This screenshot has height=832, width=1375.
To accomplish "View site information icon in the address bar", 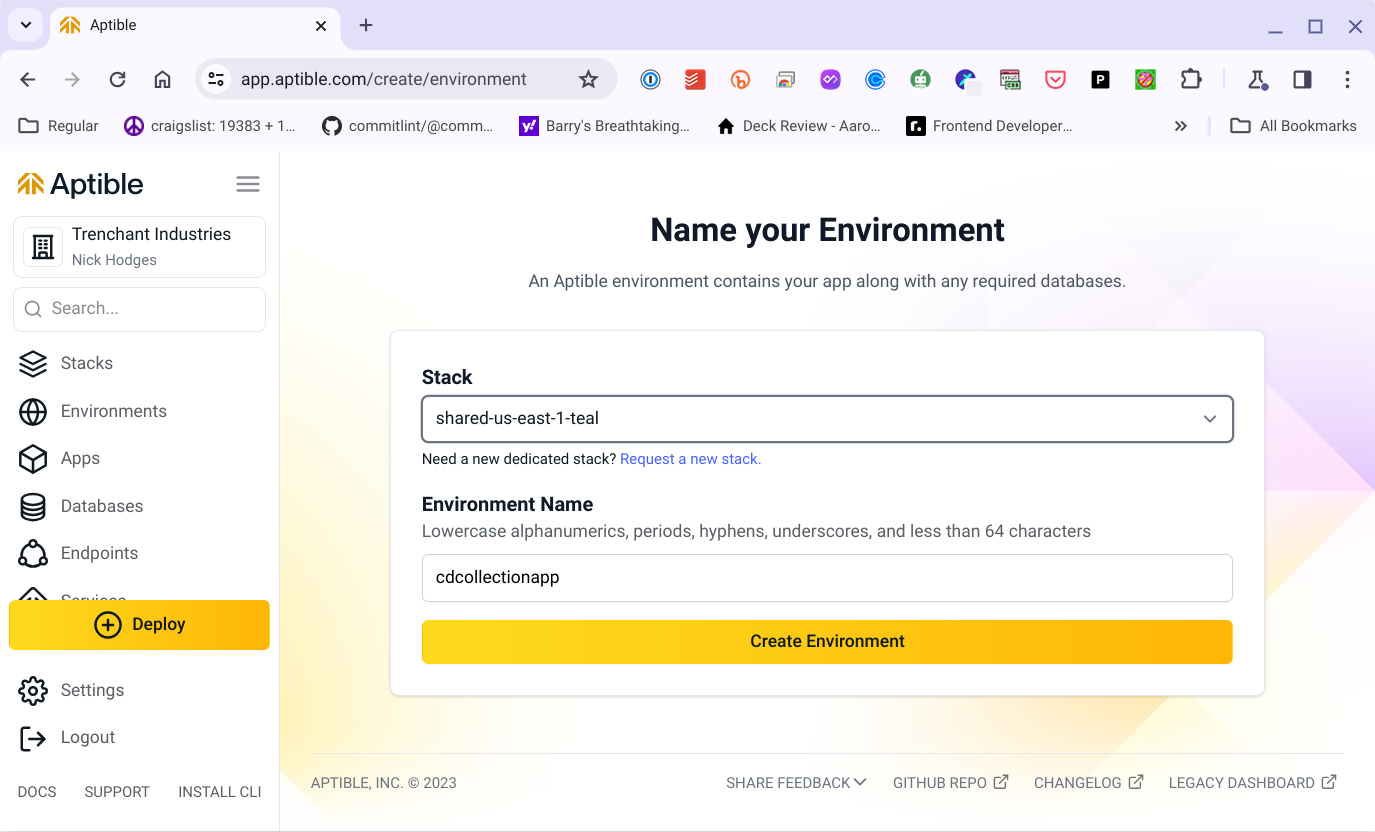I will pyautogui.click(x=215, y=80).
